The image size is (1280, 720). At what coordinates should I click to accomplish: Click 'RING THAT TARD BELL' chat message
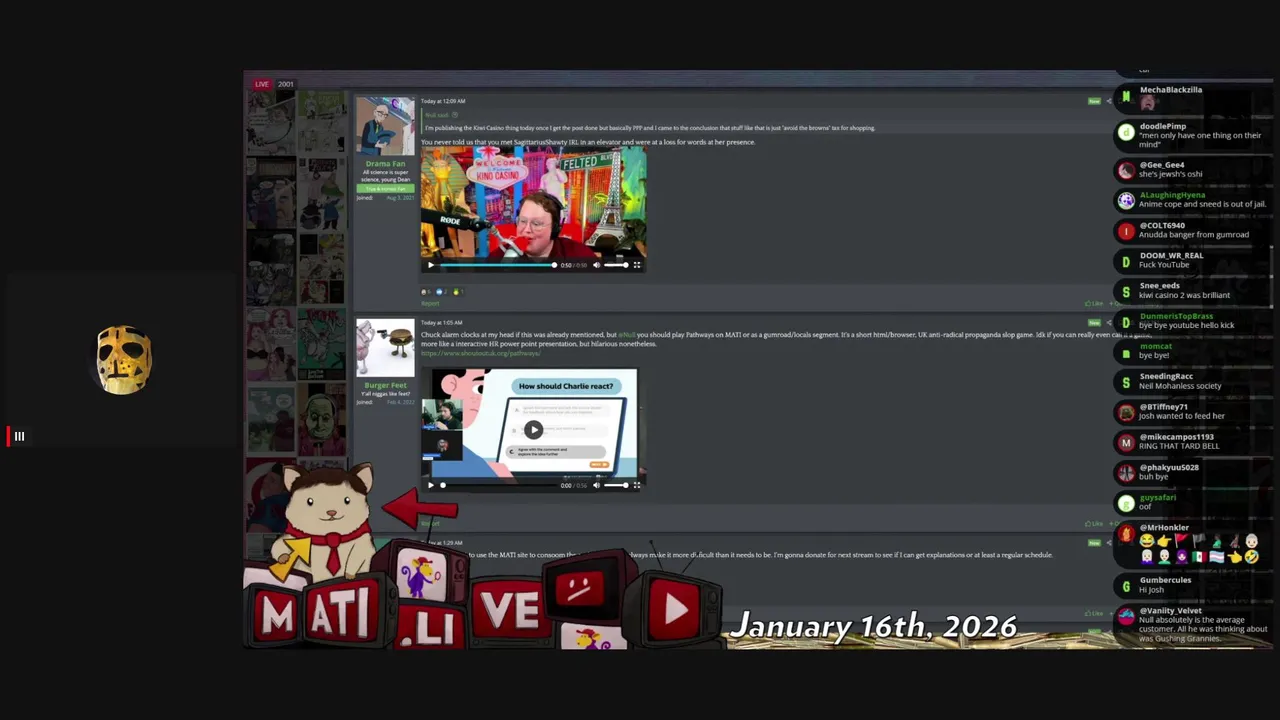(1179, 446)
